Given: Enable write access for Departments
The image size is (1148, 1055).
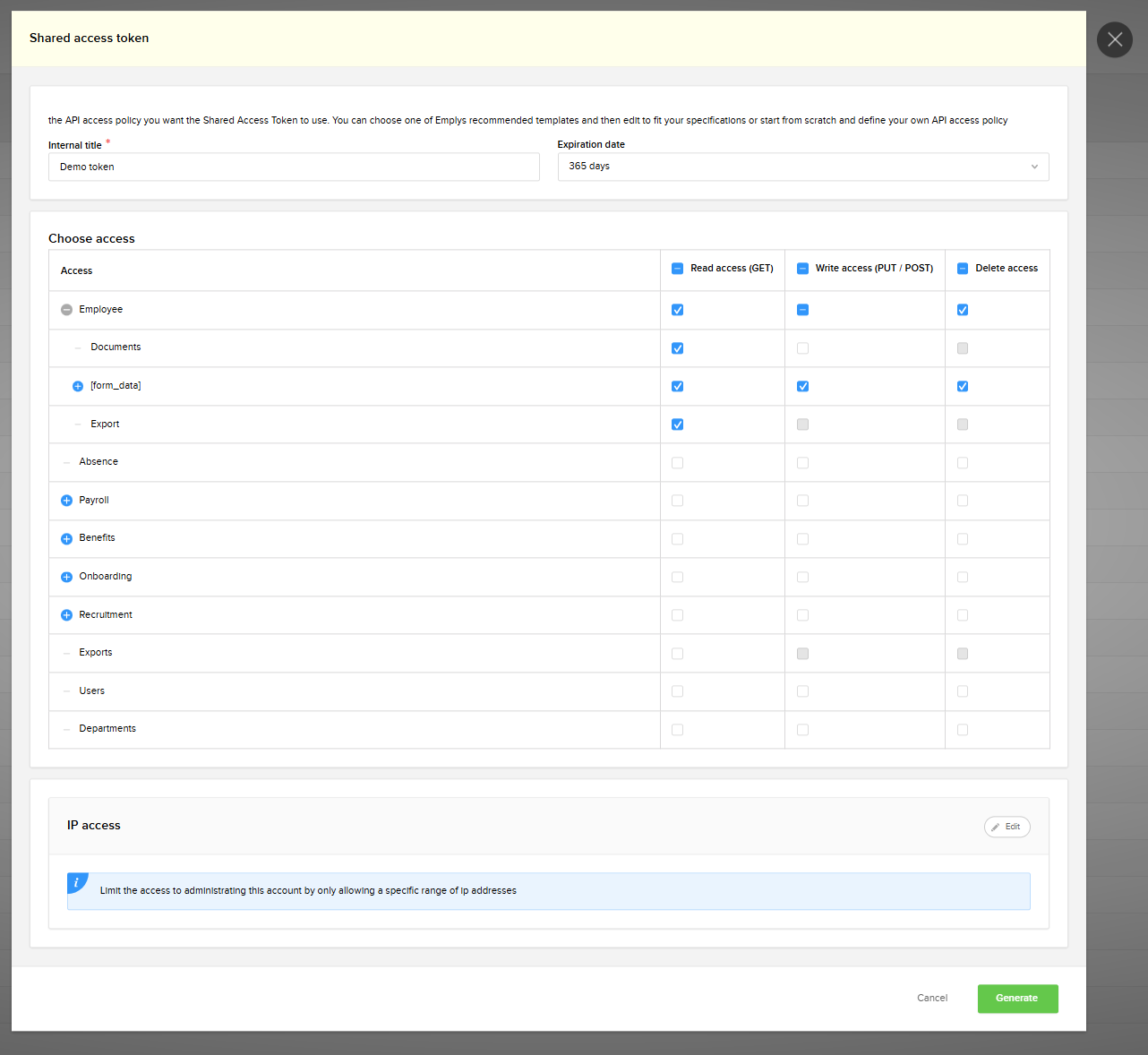Looking at the screenshot, I should tap(802, 730).
